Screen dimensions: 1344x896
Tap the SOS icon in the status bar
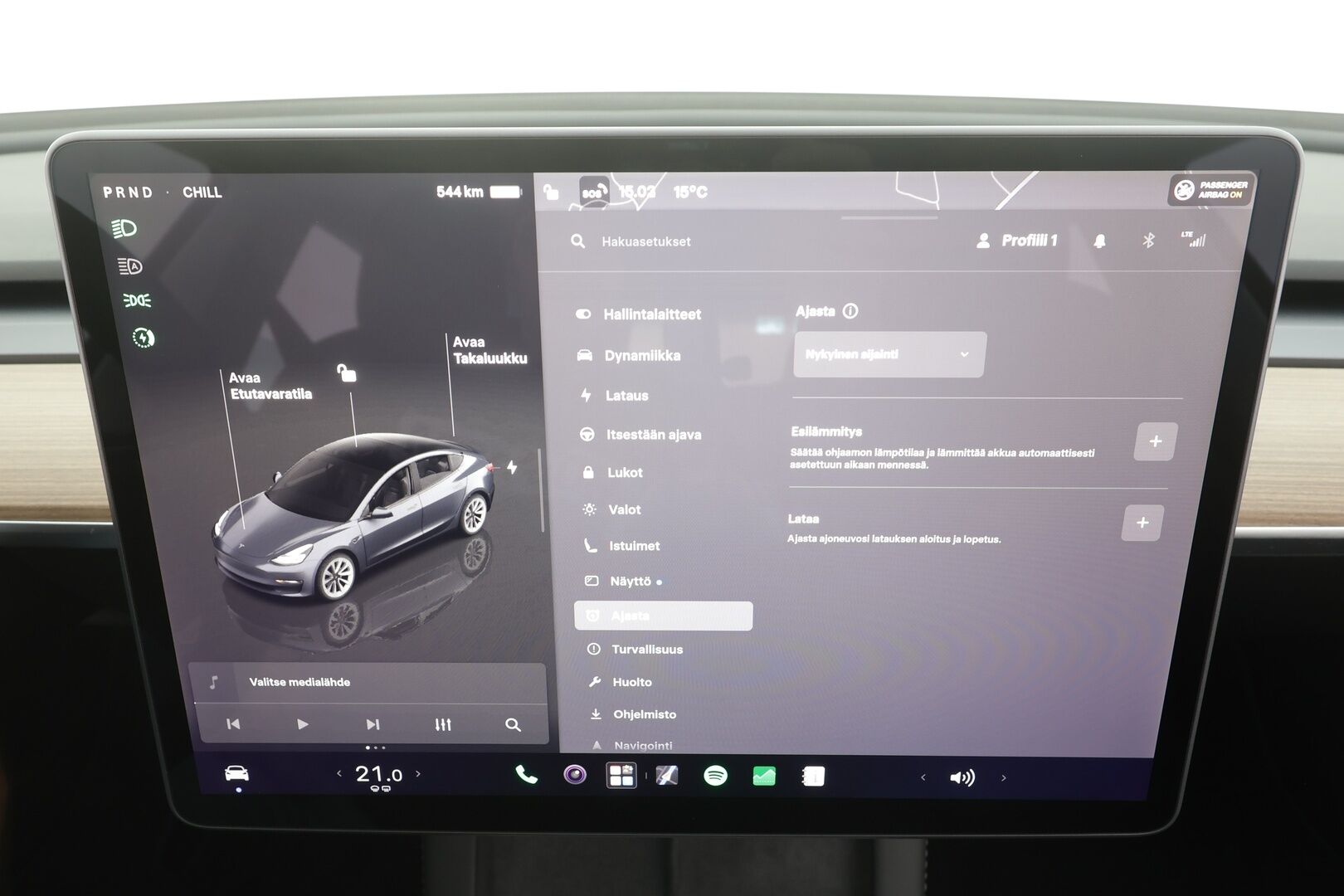594,191
